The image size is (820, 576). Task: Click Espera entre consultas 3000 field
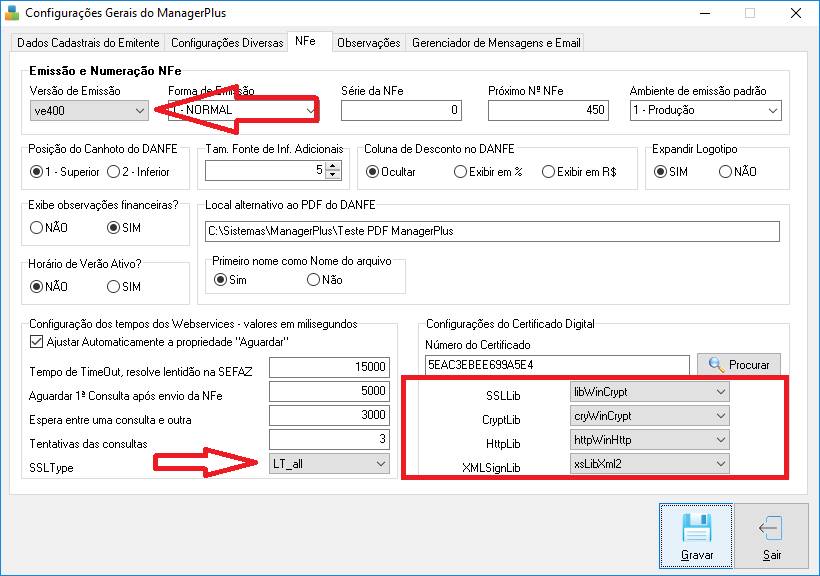click(x=329, y=415)
